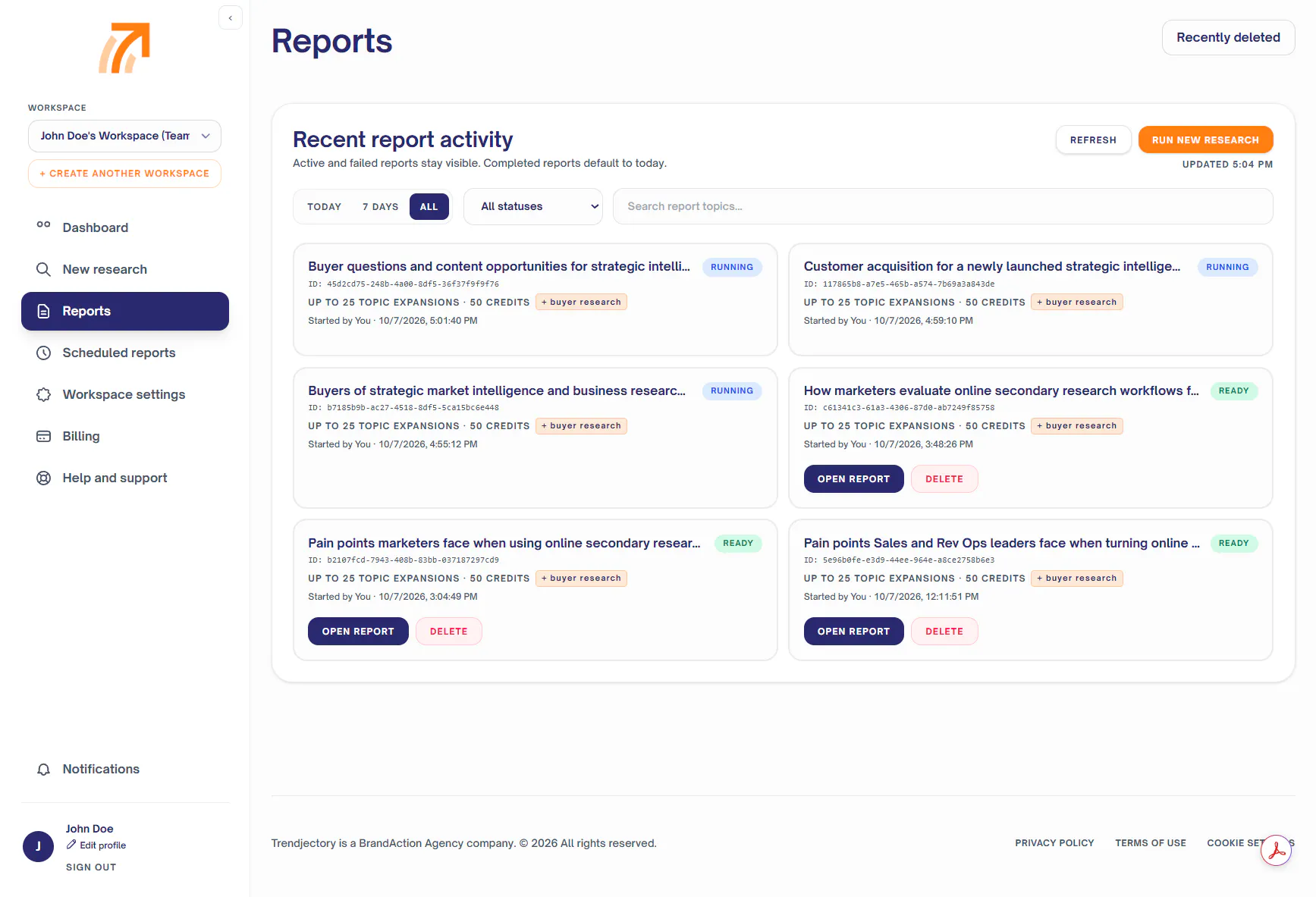Image resolution: width=1316 pixels, height=897 pixels.
Task: Focus the Search report topics field
Action: pos(943,206)
